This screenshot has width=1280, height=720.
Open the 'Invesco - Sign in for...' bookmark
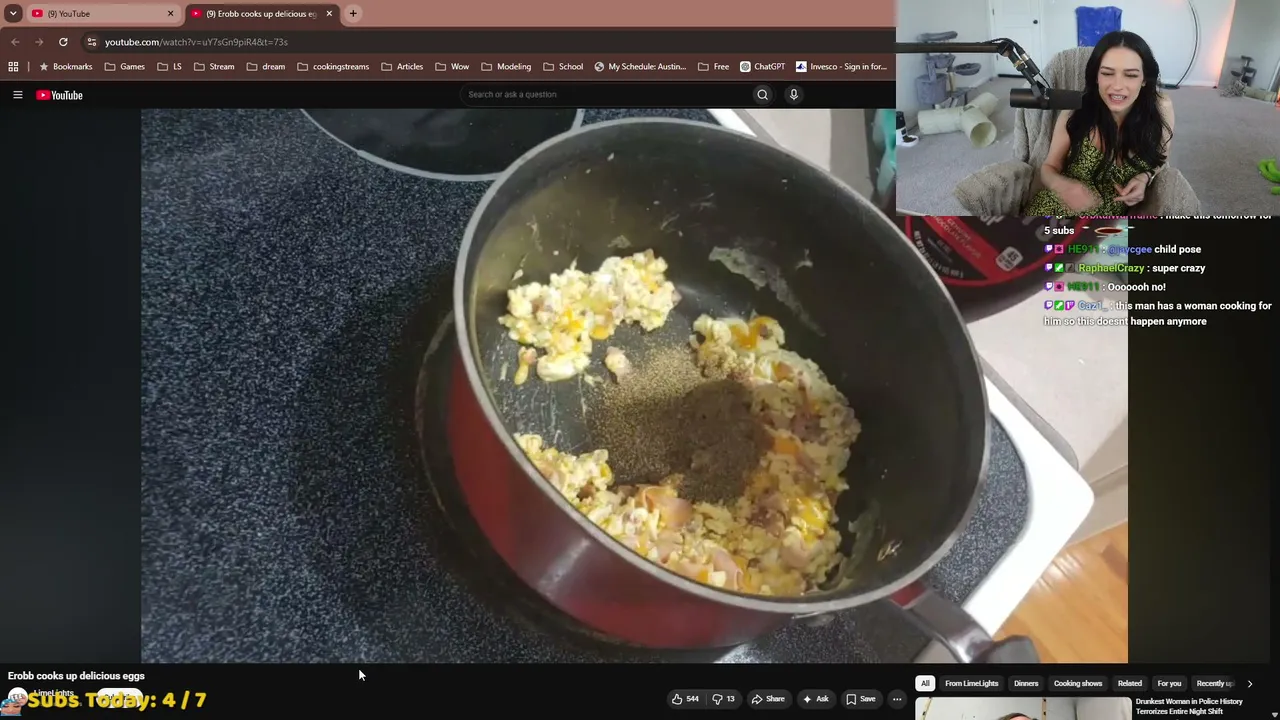[841, 67]
